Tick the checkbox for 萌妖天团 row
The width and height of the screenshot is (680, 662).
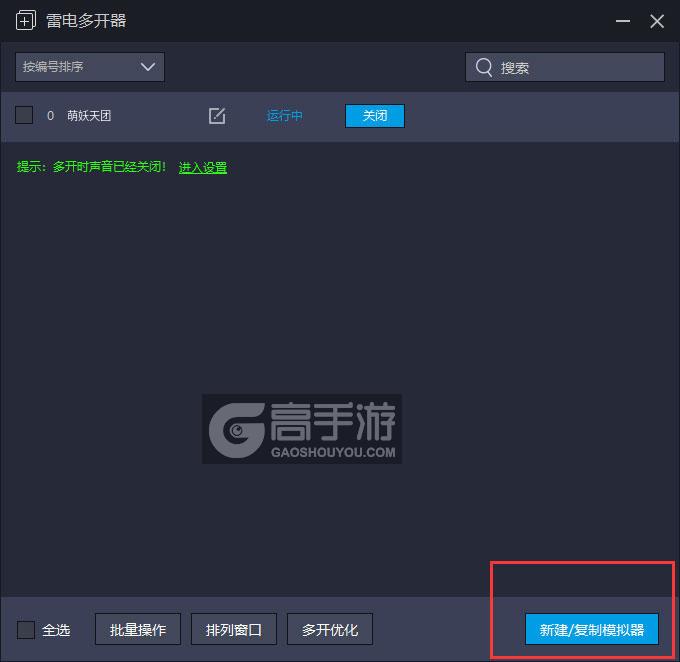point(24,115)
